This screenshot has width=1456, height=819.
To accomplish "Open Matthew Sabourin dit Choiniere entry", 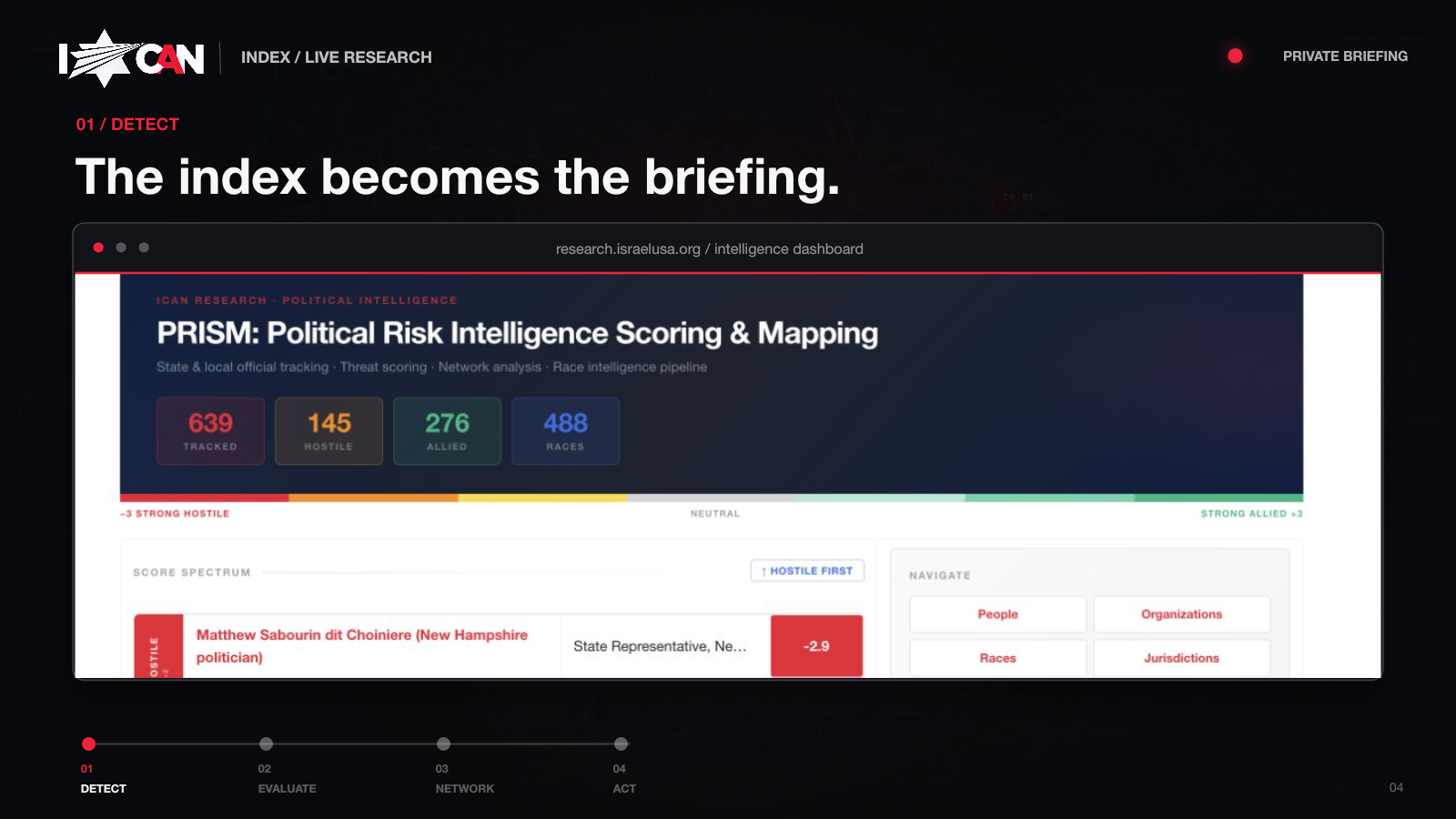I will click(x=362, y=646).
